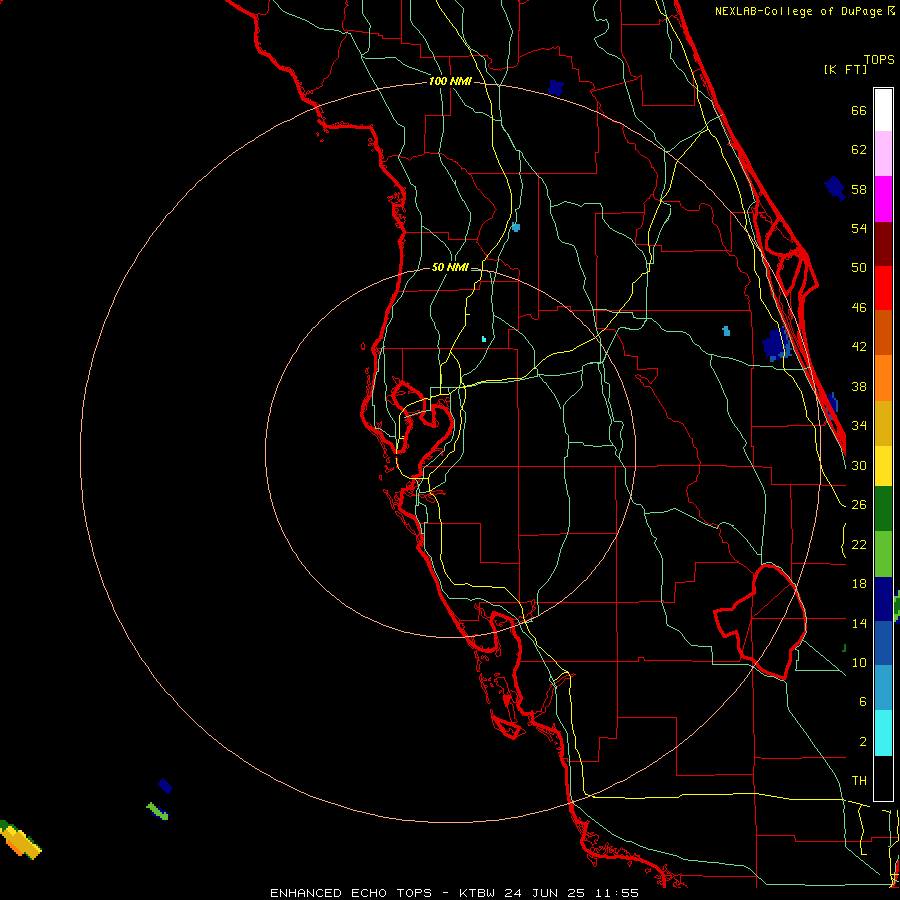The width and height of the screenshot is (900, 900).
Task: Click the '24 JUN 25' date stamp
Action: click(x=544, y=893)
